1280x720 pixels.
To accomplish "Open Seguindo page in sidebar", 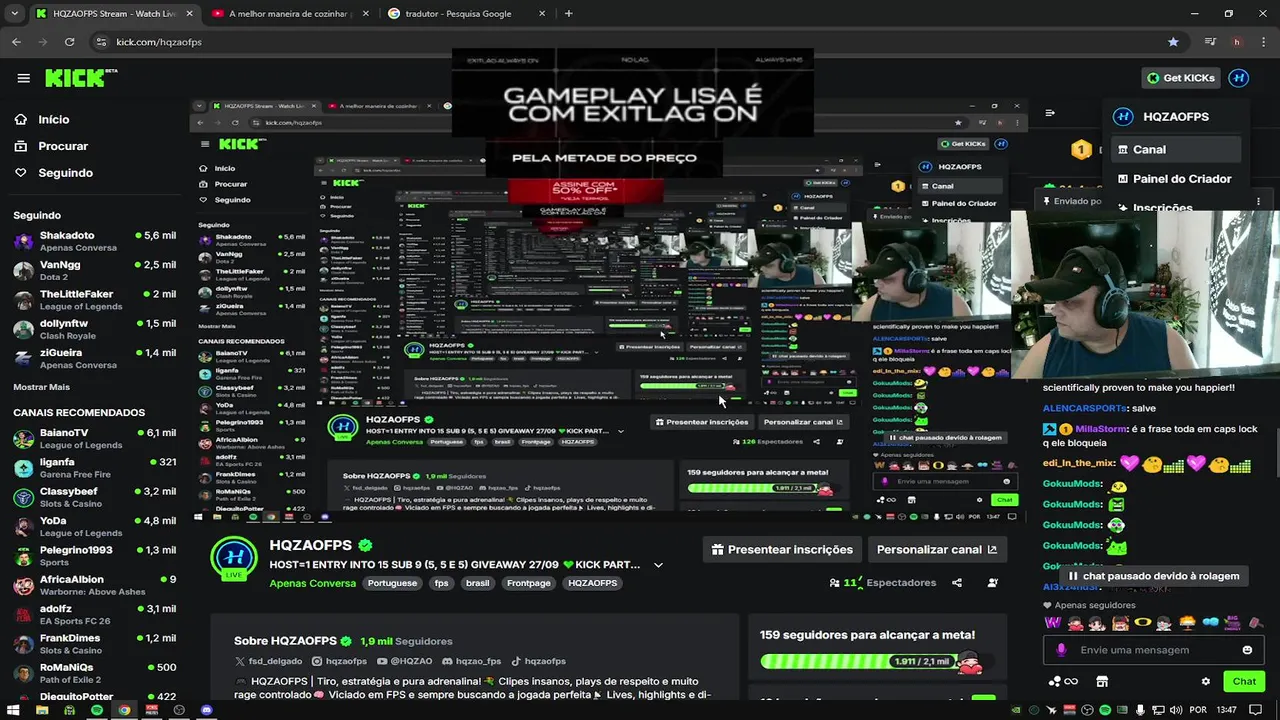I will (x=65, y=172).
